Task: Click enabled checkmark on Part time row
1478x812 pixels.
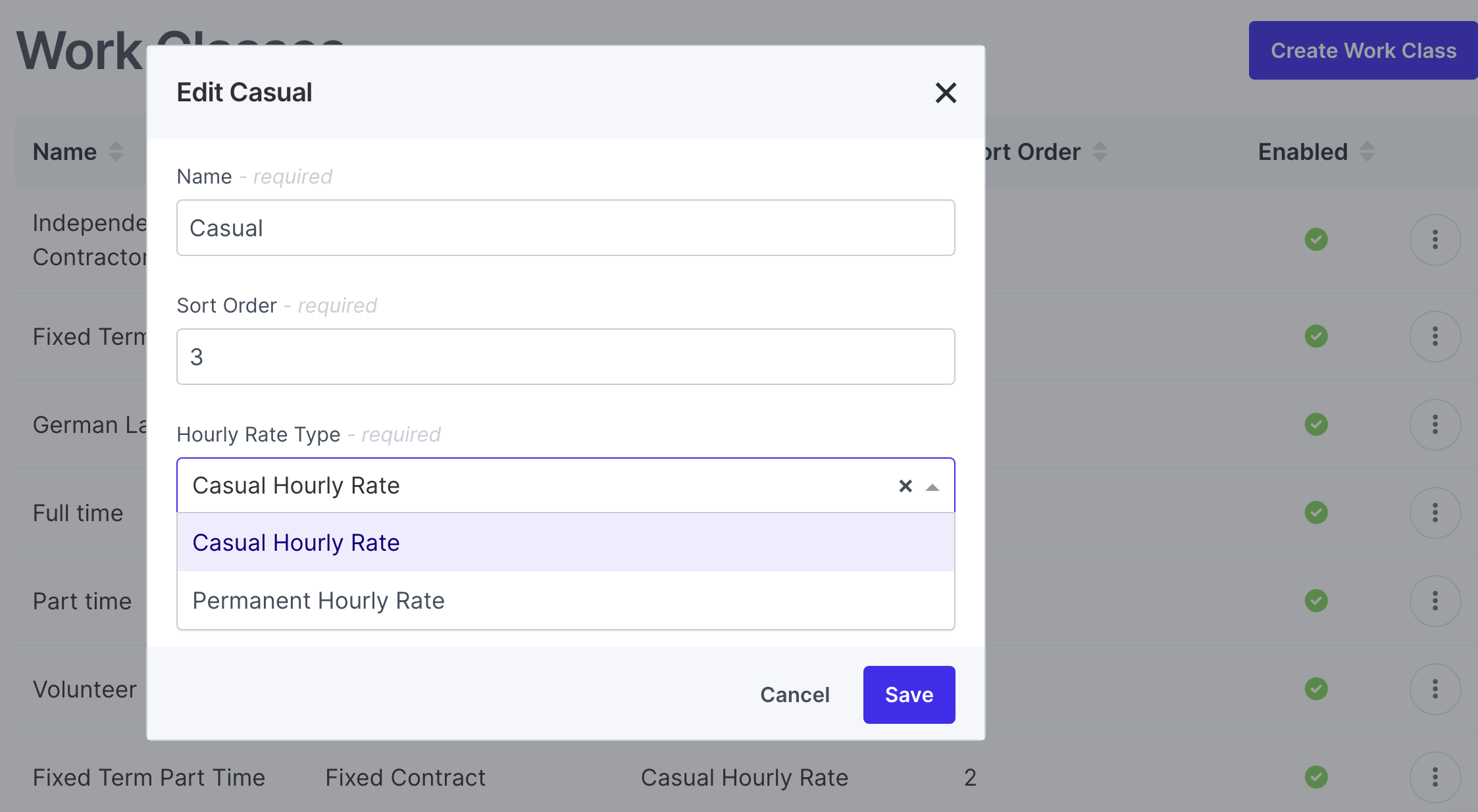Action: 1316,601
